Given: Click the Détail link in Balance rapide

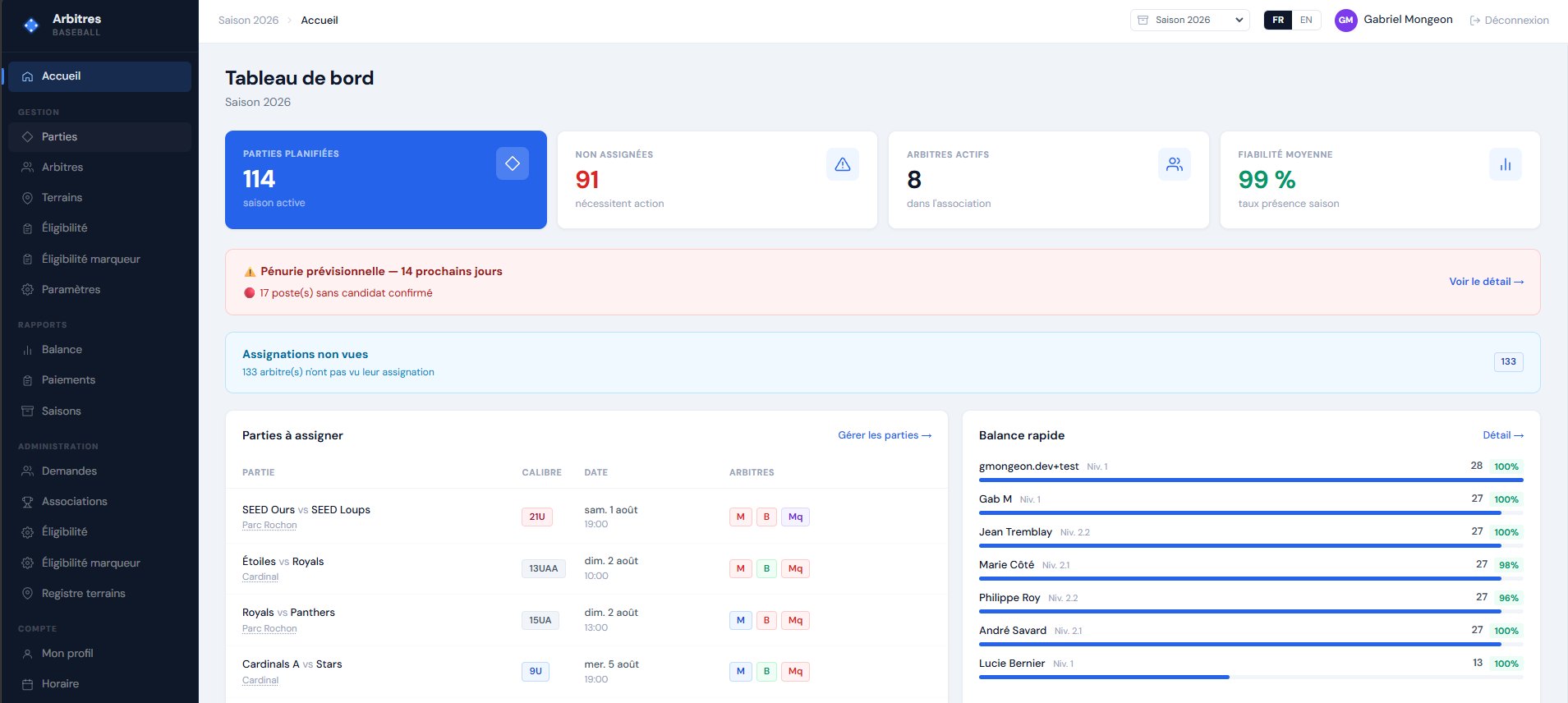Looking at the screenshot, I should pos(1503,435).
